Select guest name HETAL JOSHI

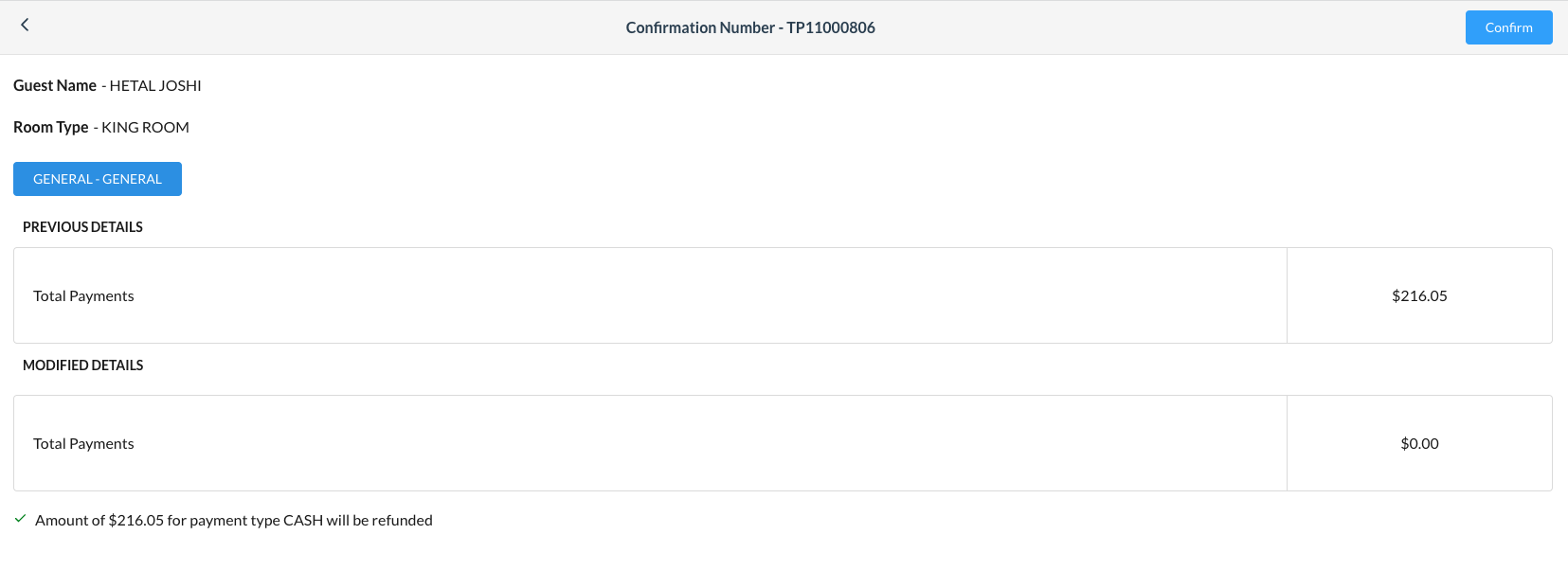click(x=155, y=86)
